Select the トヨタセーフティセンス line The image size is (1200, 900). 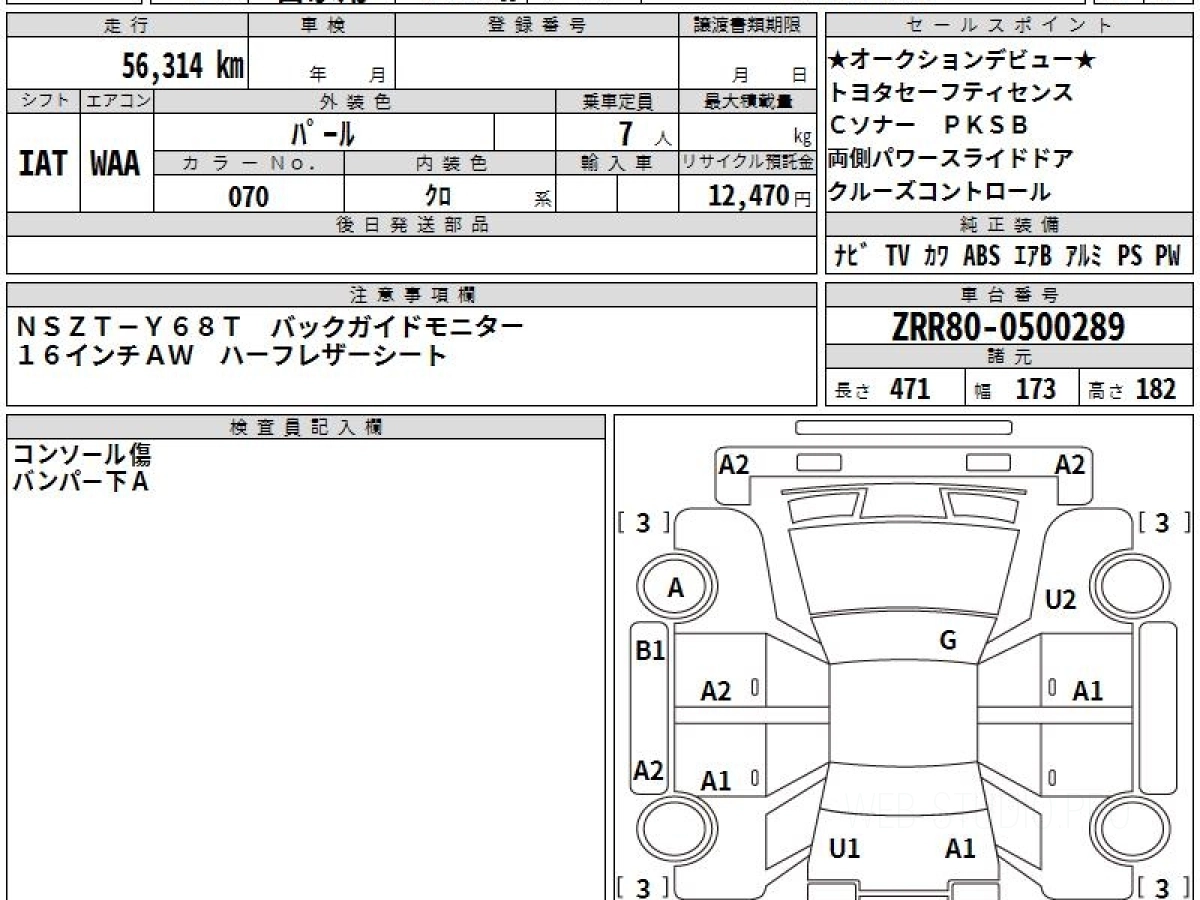(951, 93)
